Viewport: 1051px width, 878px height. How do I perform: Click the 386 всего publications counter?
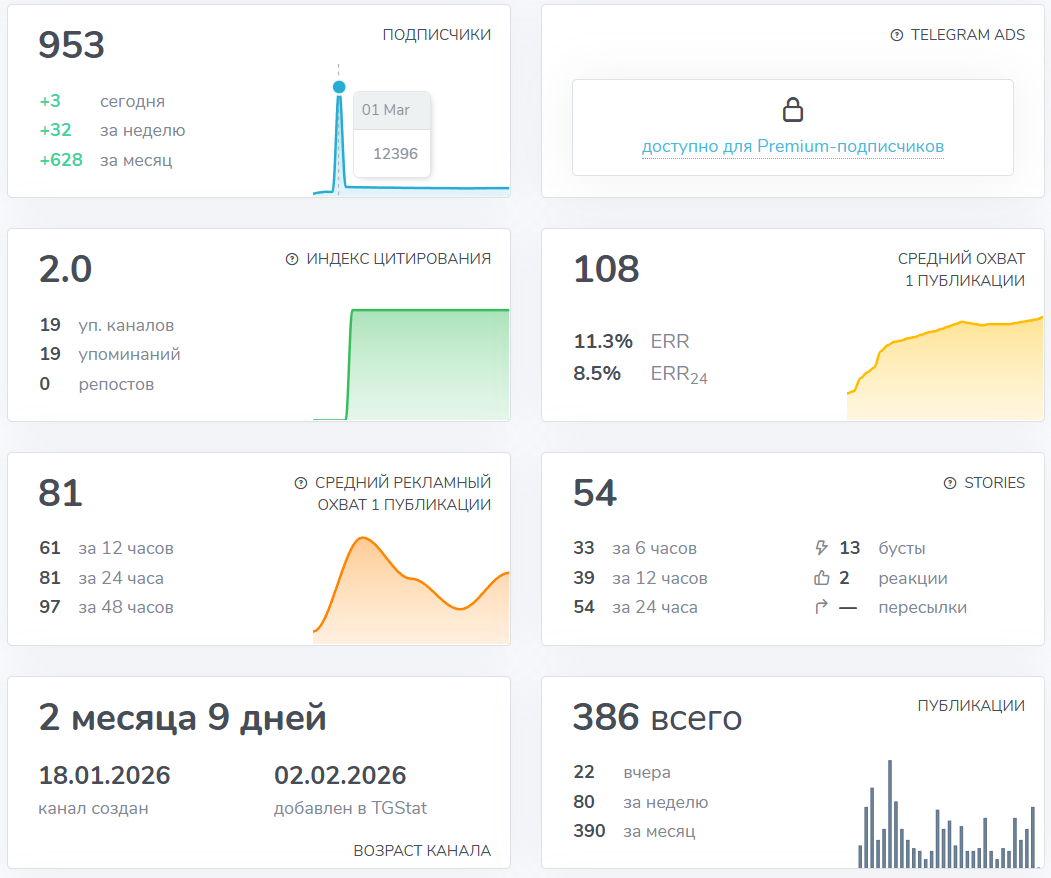click(656, 717)
